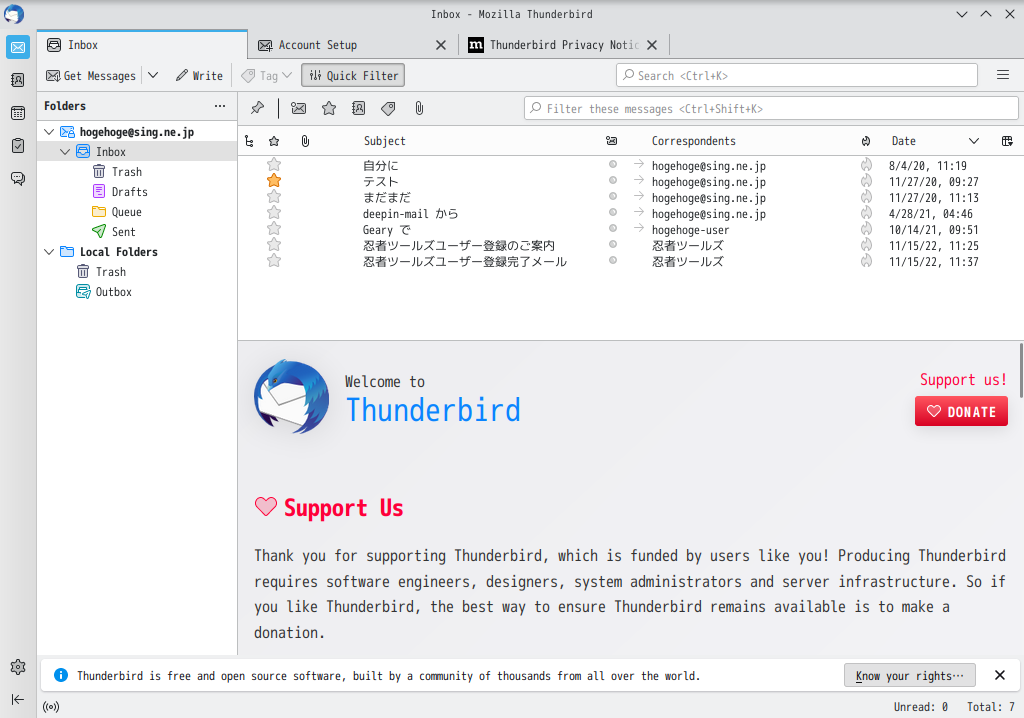Screen dimensions: 1024x718
Task: Open the Address Book space
Action: [18, 80]
